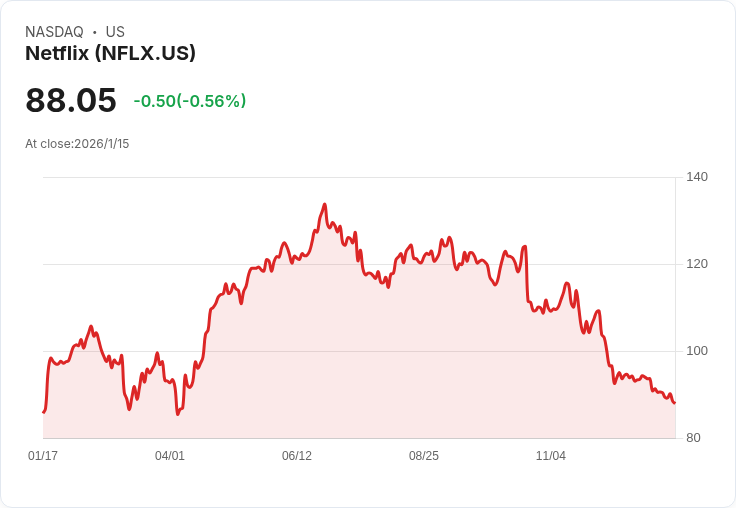Select the 04/01 date on x-axis
Screen dimensions: 736x508
[170, 456]
